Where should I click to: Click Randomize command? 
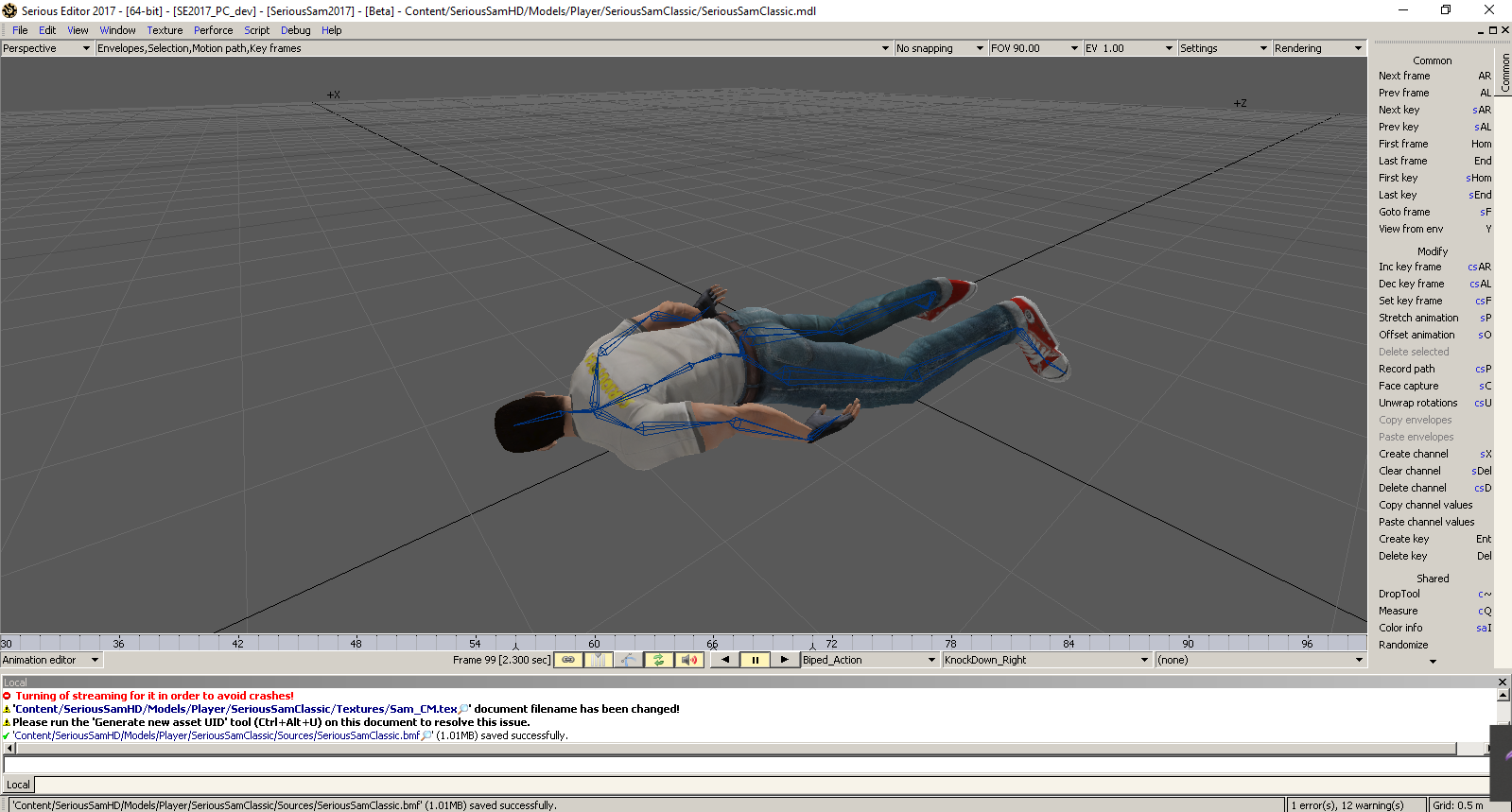[1434, 645]
